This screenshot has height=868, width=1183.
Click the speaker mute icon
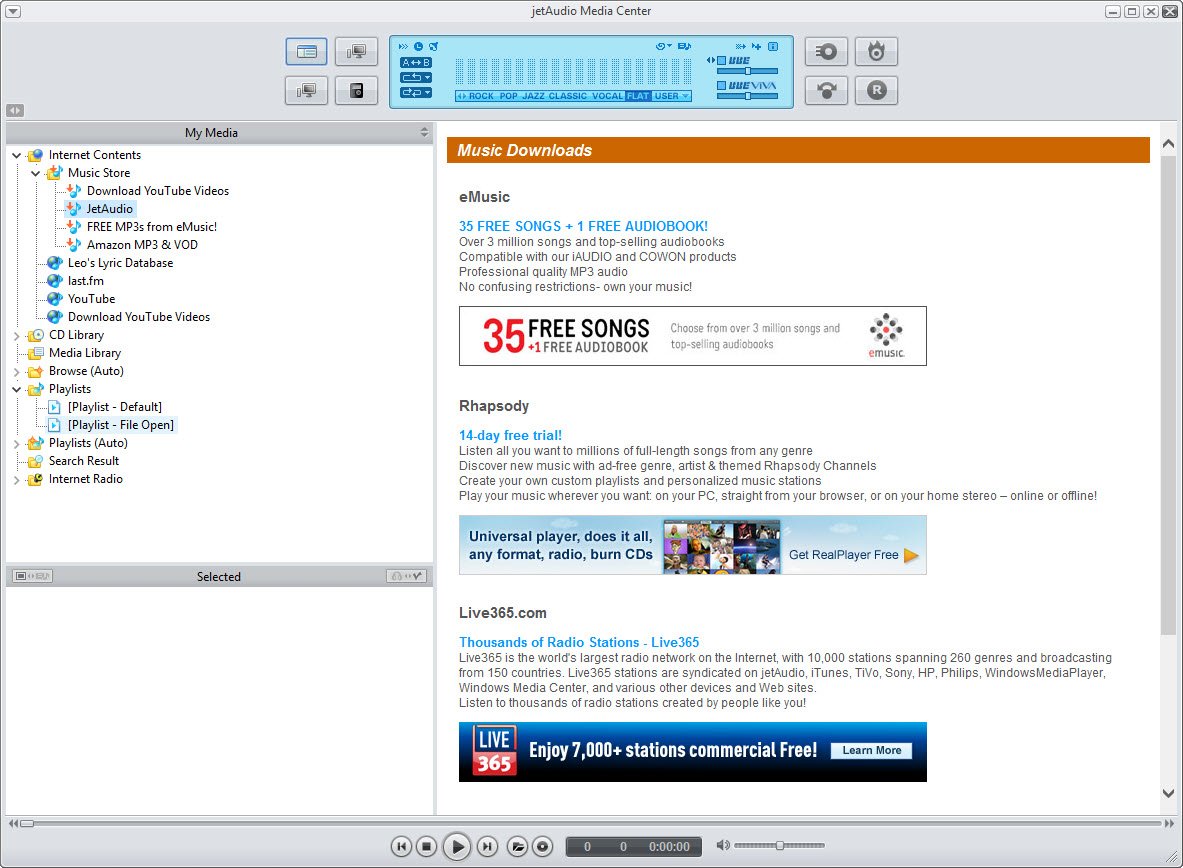pos(723,845)
